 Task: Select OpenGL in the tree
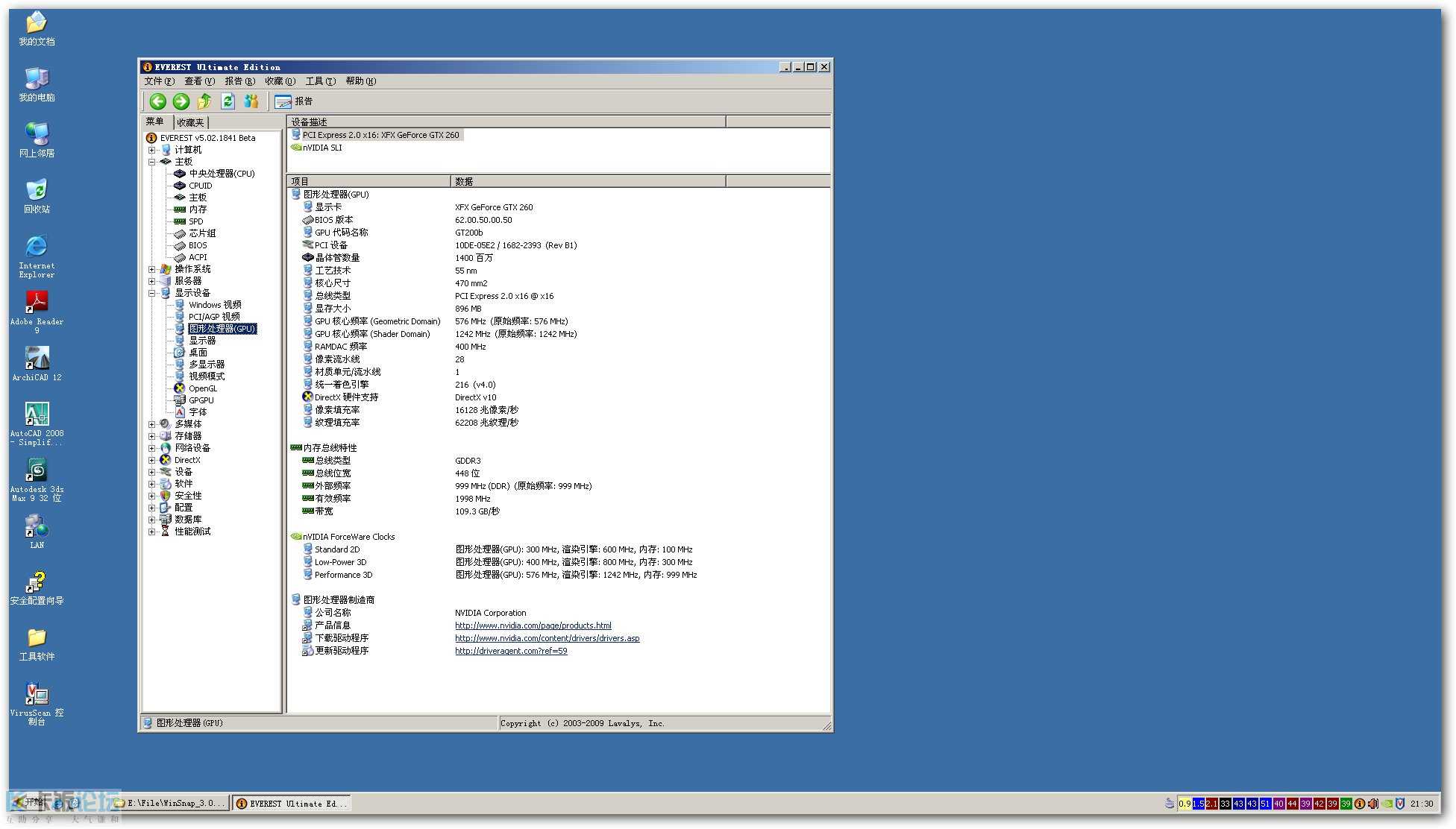(203, 388)
